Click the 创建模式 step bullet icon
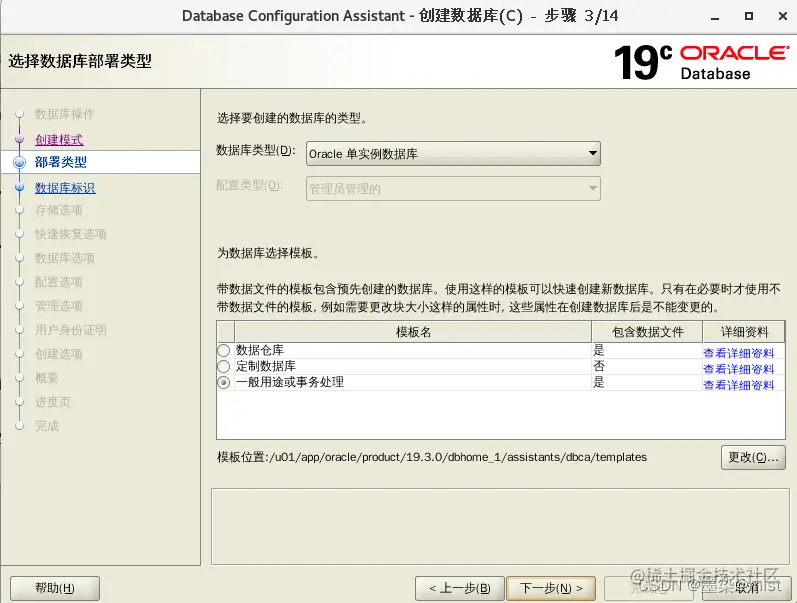The image size is (797, 603). pos(19,139)
